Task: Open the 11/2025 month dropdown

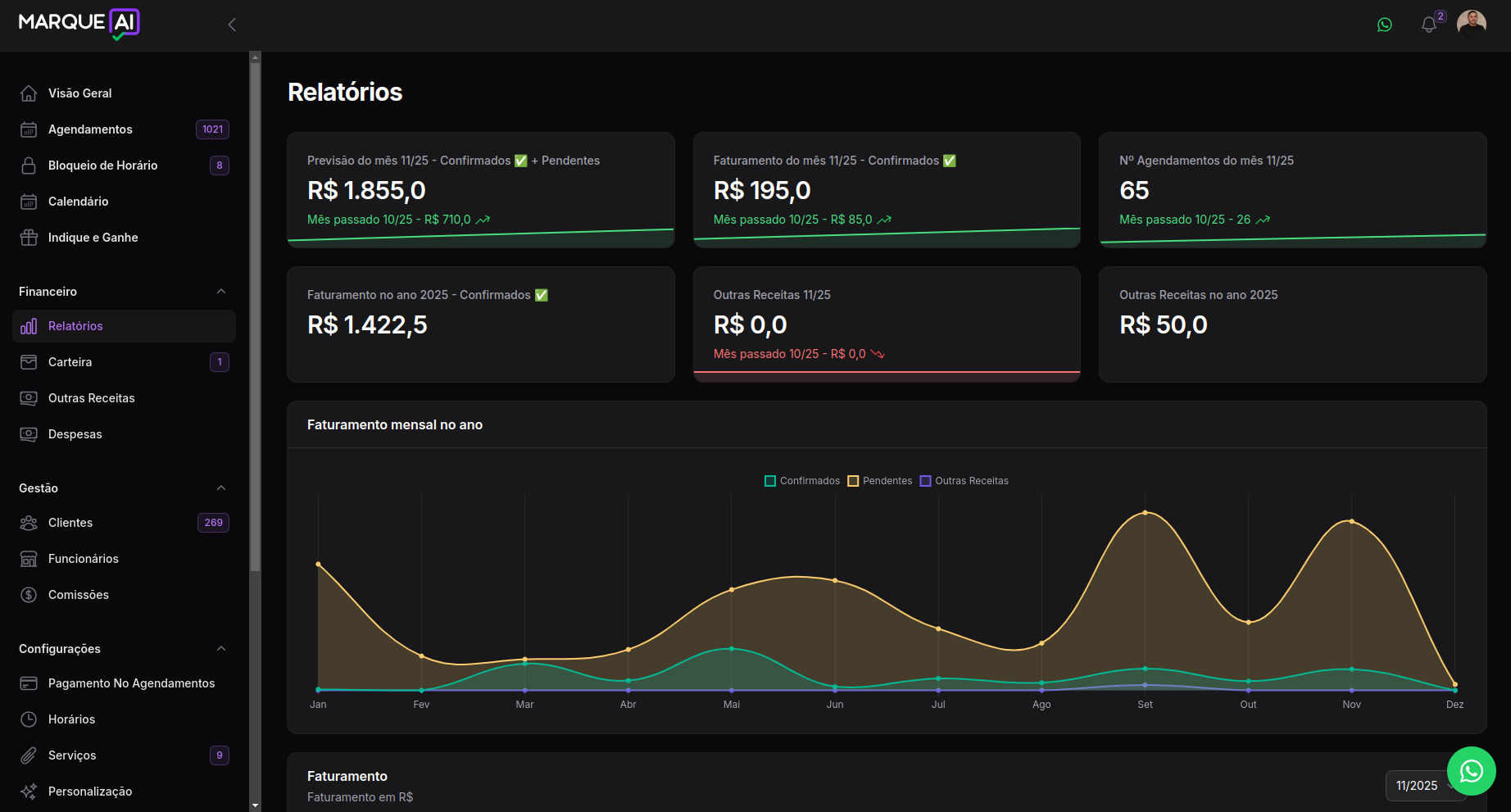Action: click(x=1422, y=786)
